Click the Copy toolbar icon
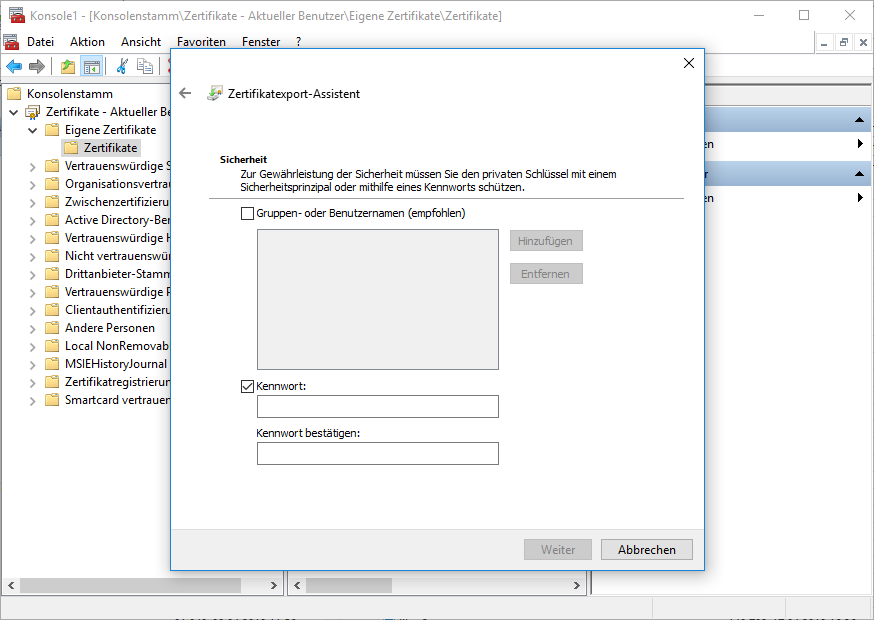 (x=145, y=66)
